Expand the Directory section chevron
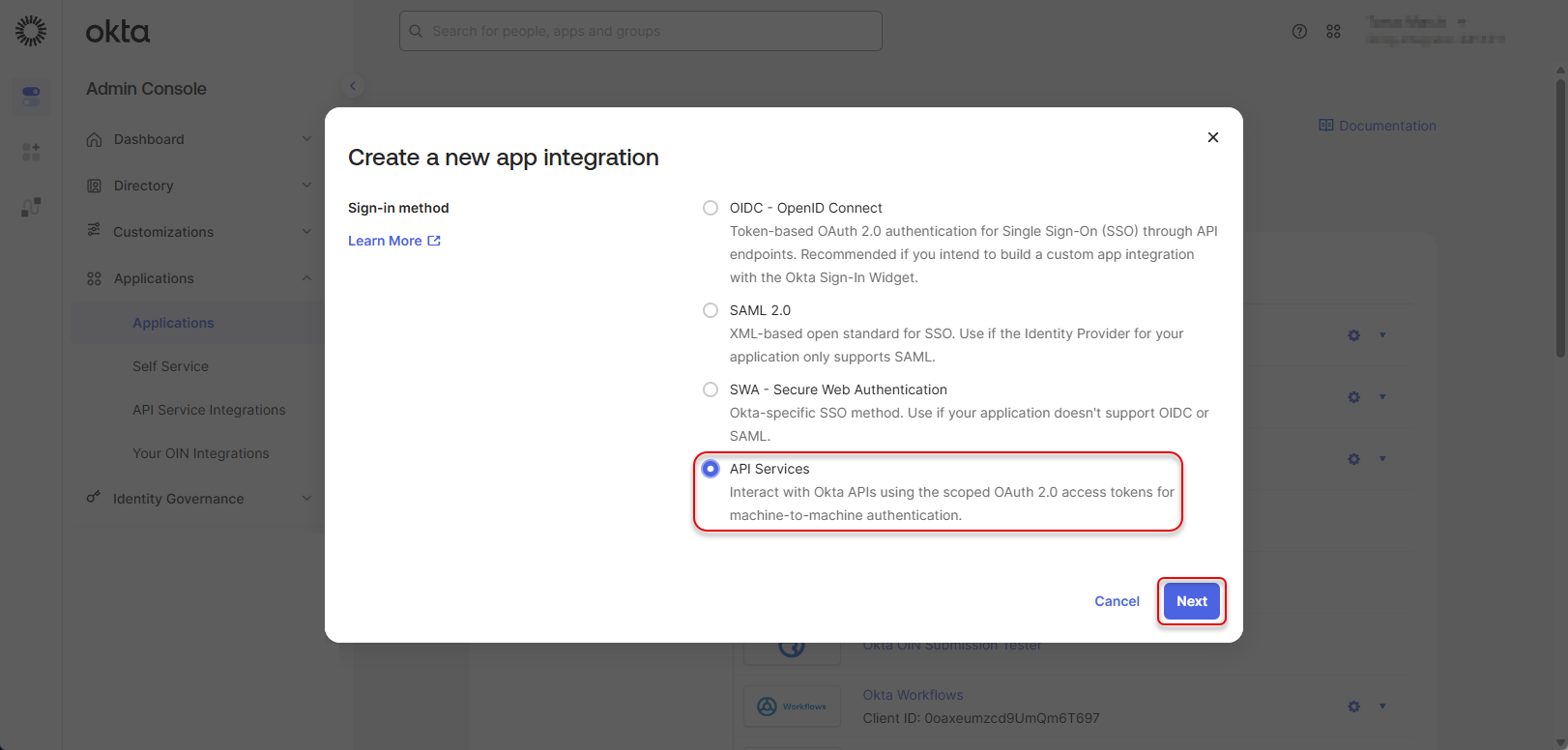The height and width of the screenshot is (750, 1568). 306,186
